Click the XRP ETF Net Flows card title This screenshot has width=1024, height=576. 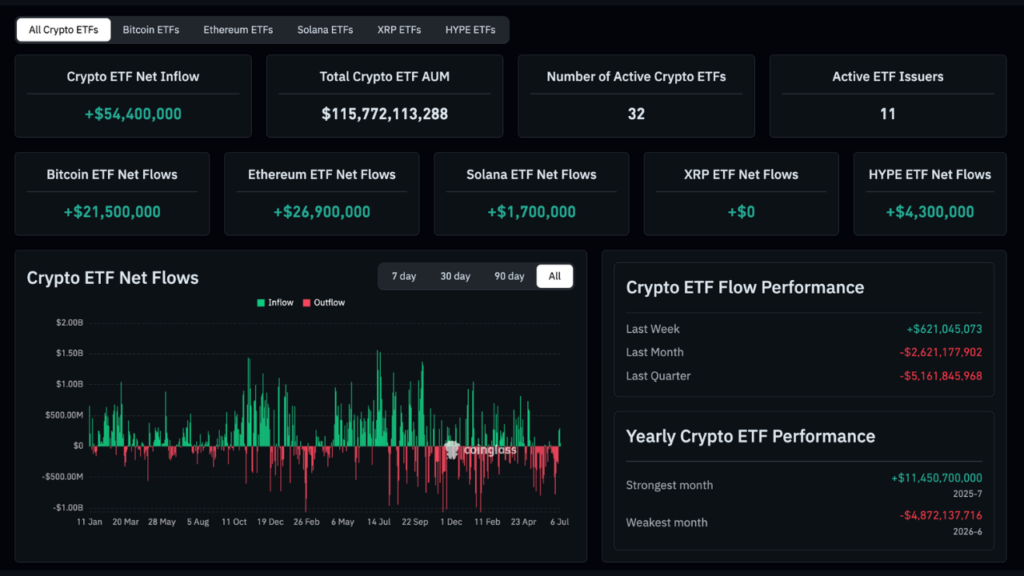(741, 175)
